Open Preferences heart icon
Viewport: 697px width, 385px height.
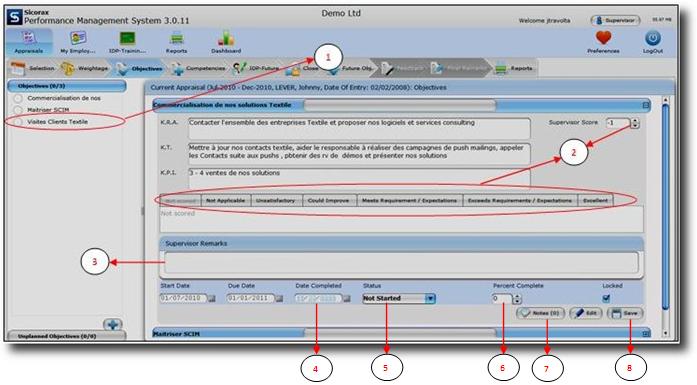(603, 38)
